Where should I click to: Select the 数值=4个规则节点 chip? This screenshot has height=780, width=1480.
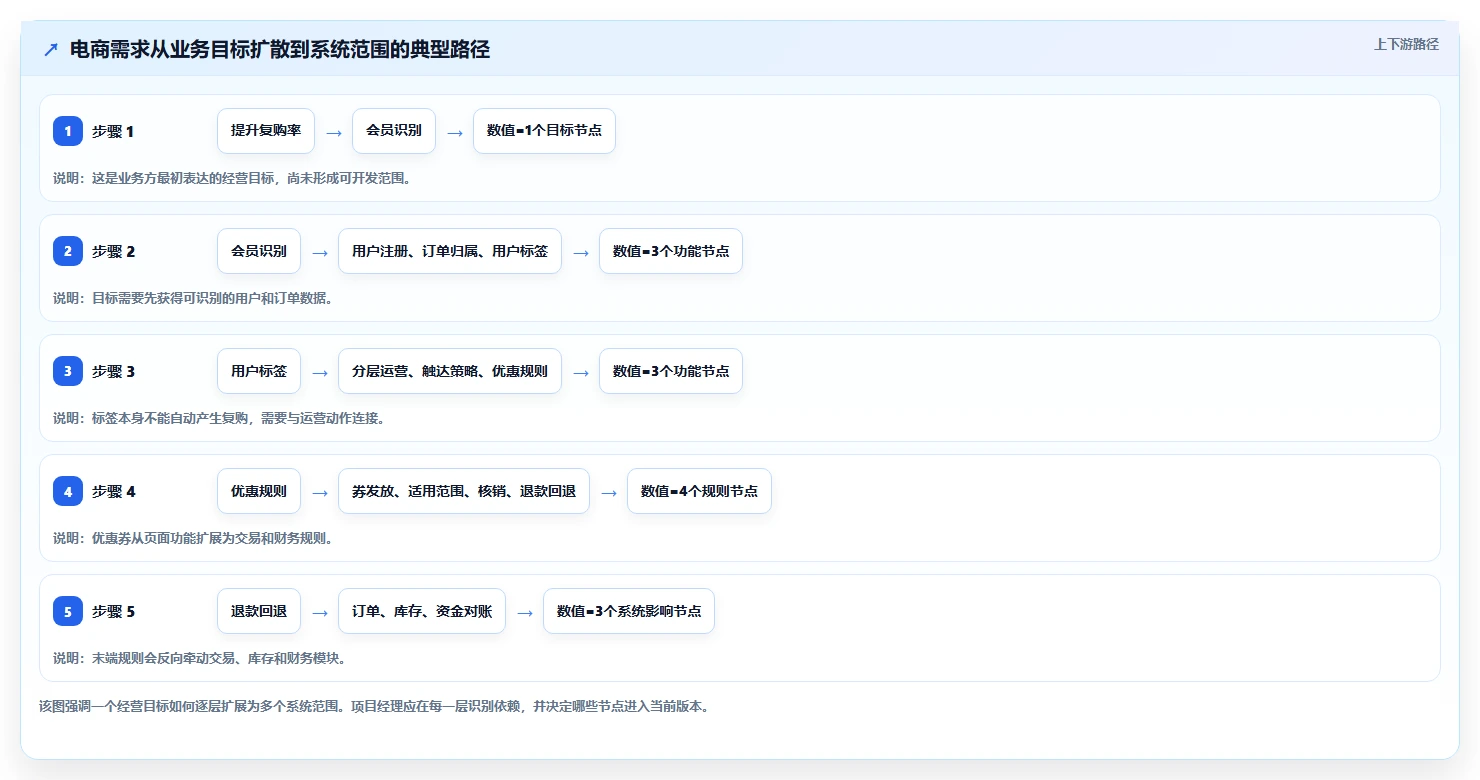tap(699, 491)
